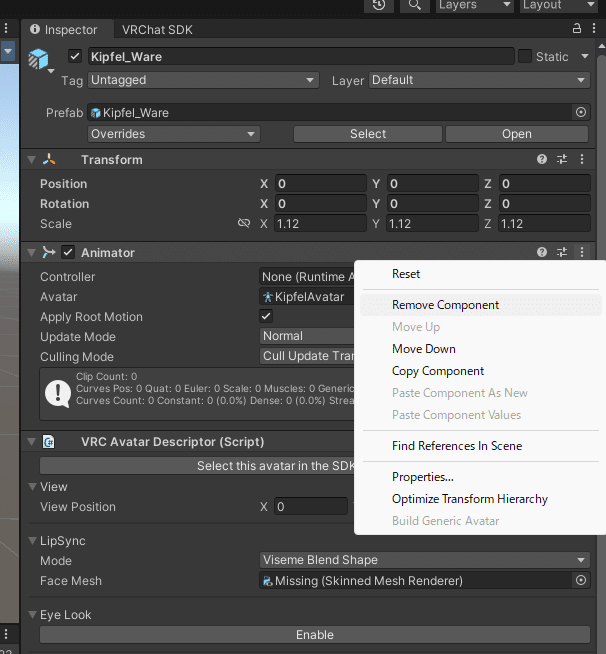Click the Face Mesh object picker icon
The width and height of the screenshot is (606, 654).
coord(581,580)
